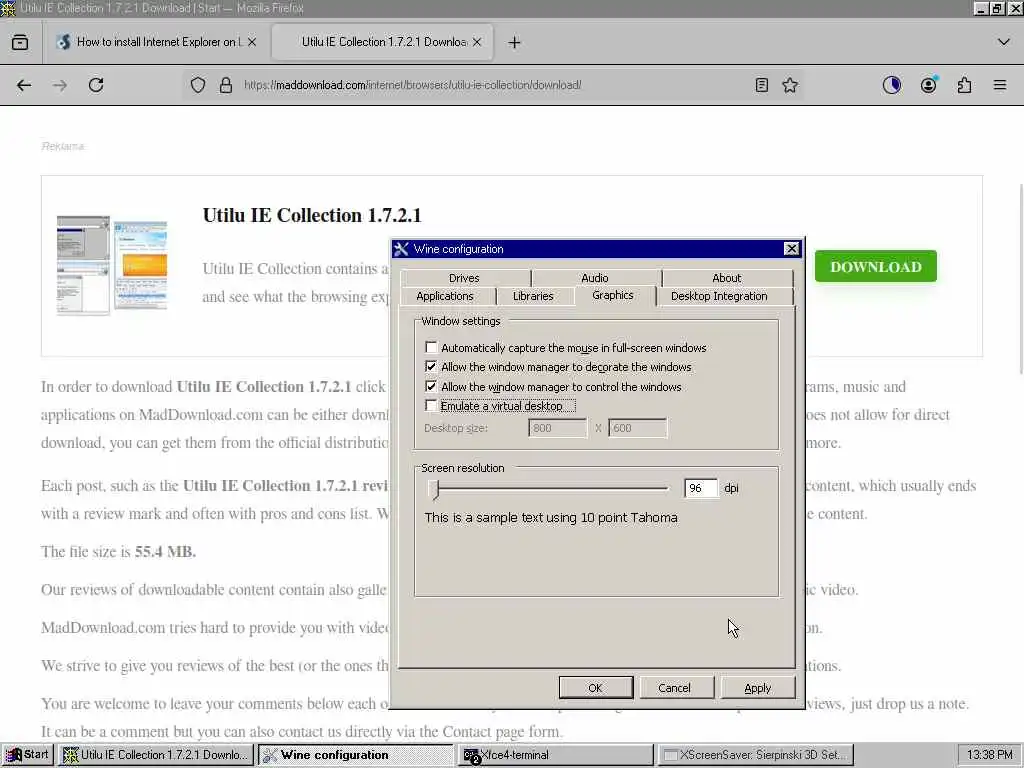Image resolution: width=1024 pixels, height=768 pixels.
Task: Select Utilu IE Collection taskbar button
Action: (156, 755)
